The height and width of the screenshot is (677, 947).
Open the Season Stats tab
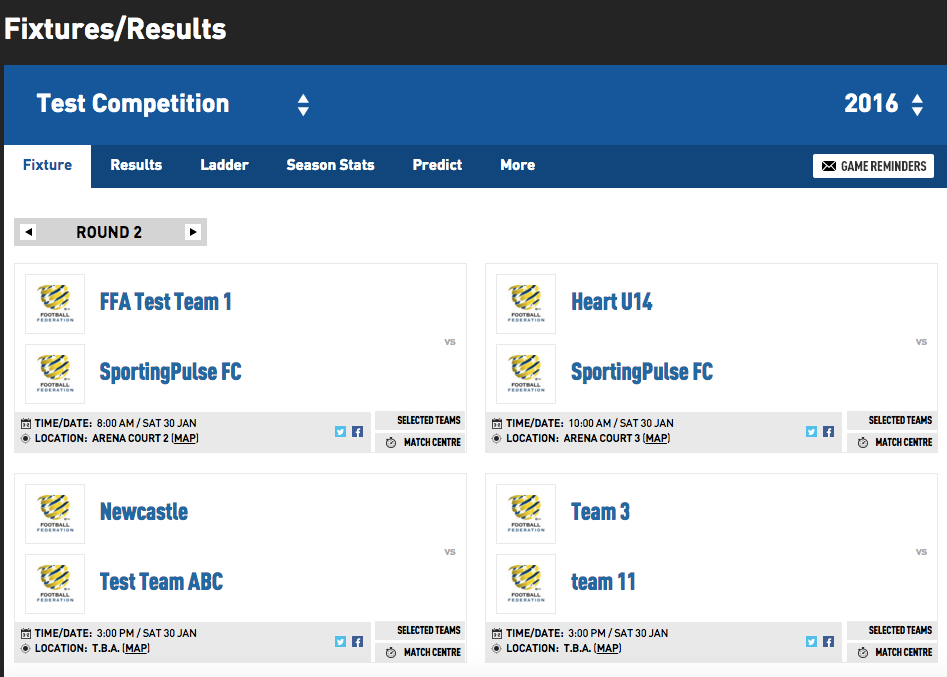(330, 165)
